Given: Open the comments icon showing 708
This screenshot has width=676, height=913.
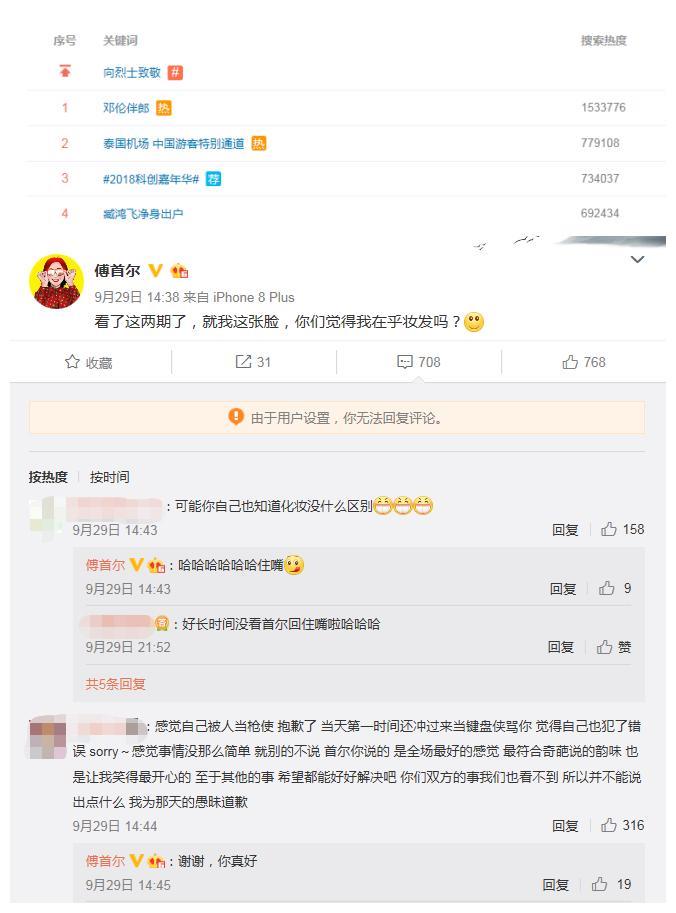Looking at the screenshot, I should [x=405, y=362].
